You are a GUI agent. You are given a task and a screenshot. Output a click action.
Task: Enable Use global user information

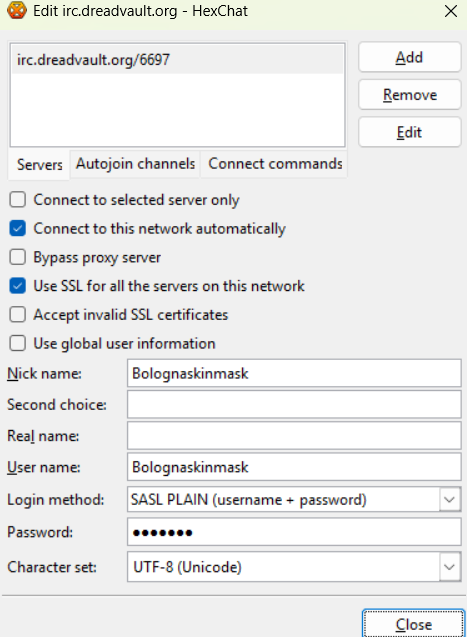coord(17,343)
